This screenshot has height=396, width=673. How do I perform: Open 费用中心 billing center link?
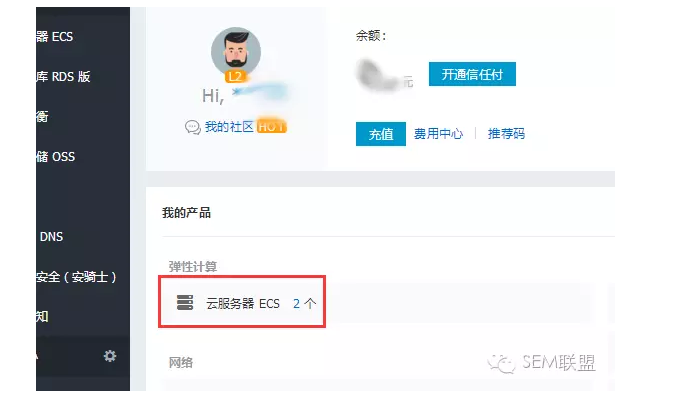pyautogui.click(x=438, y=134)
